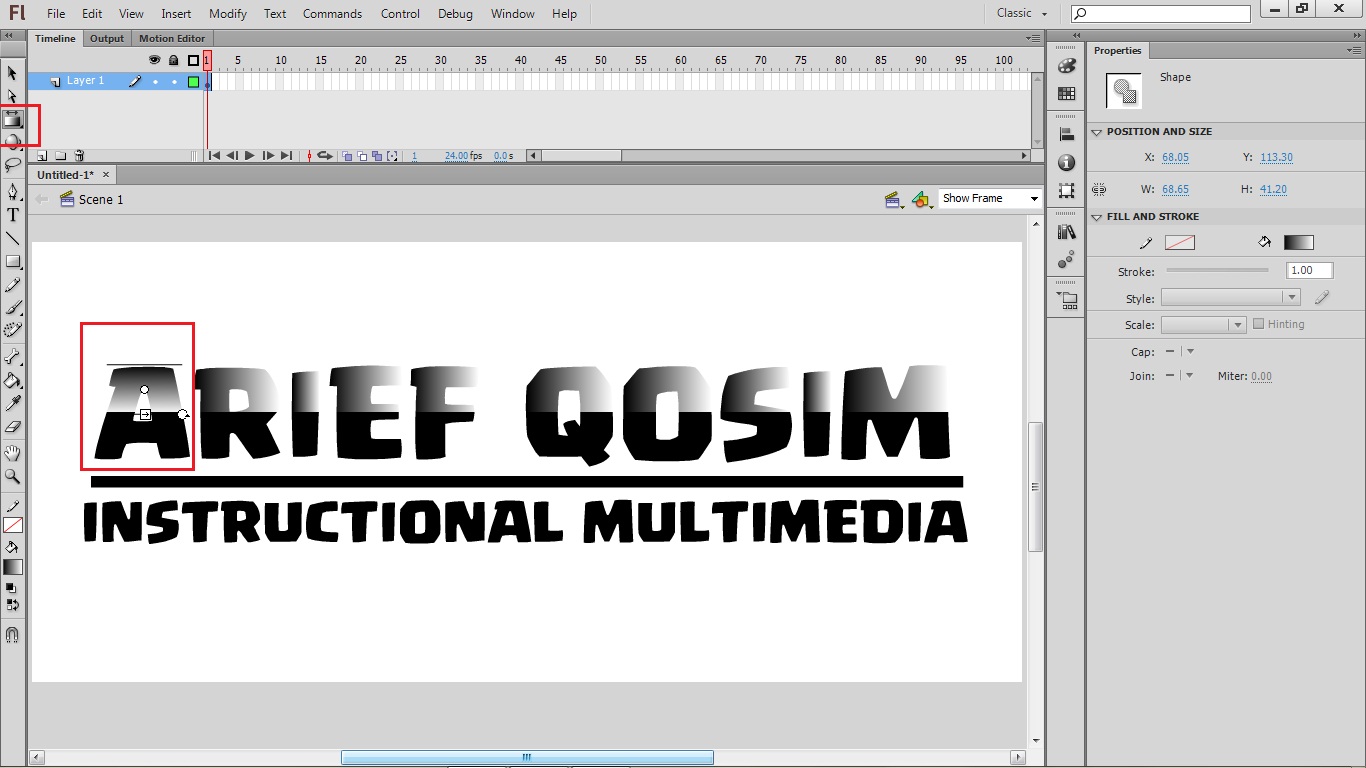Switch to the Motion Editor tab

point(172,39)
